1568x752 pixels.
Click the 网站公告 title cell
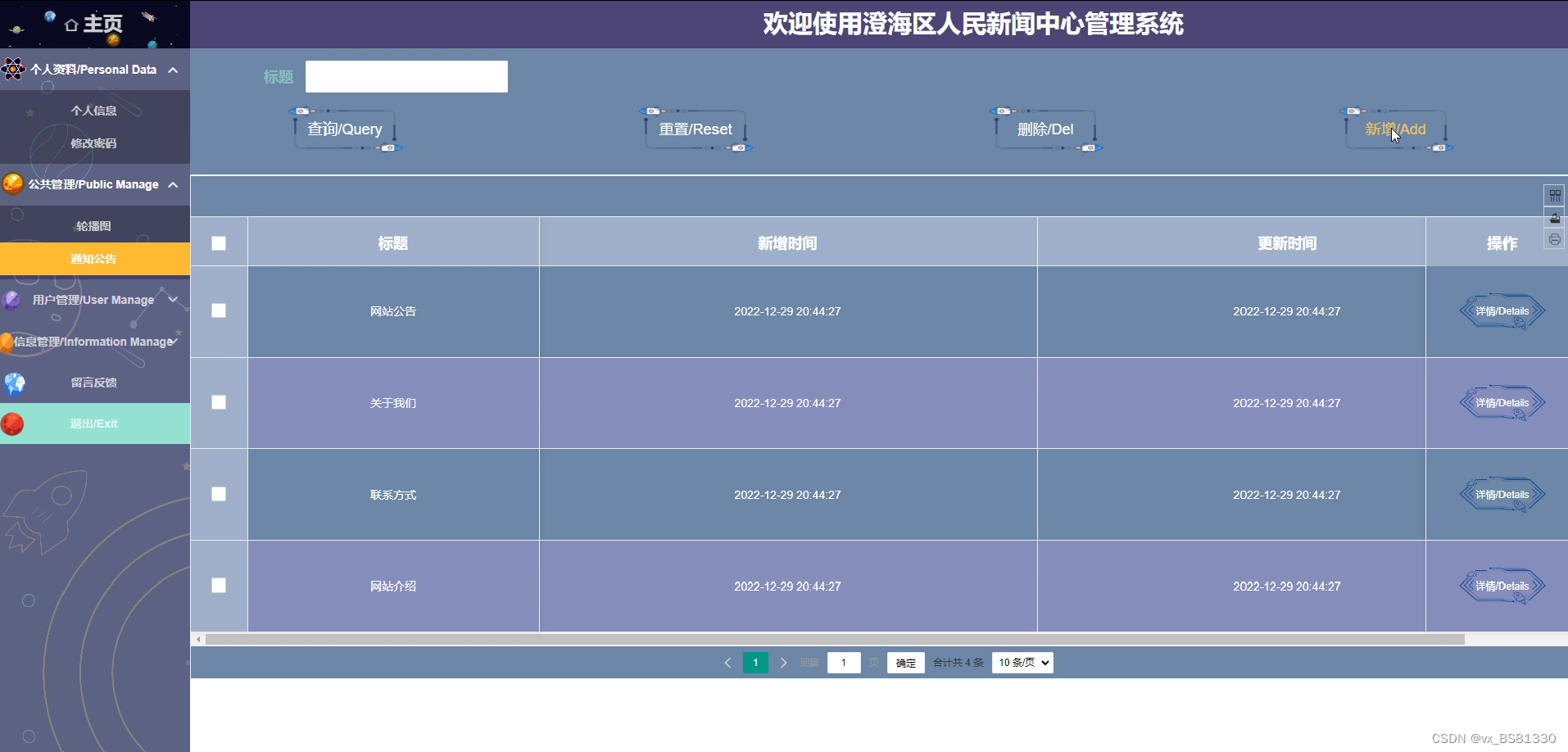(x=393, y=311)
